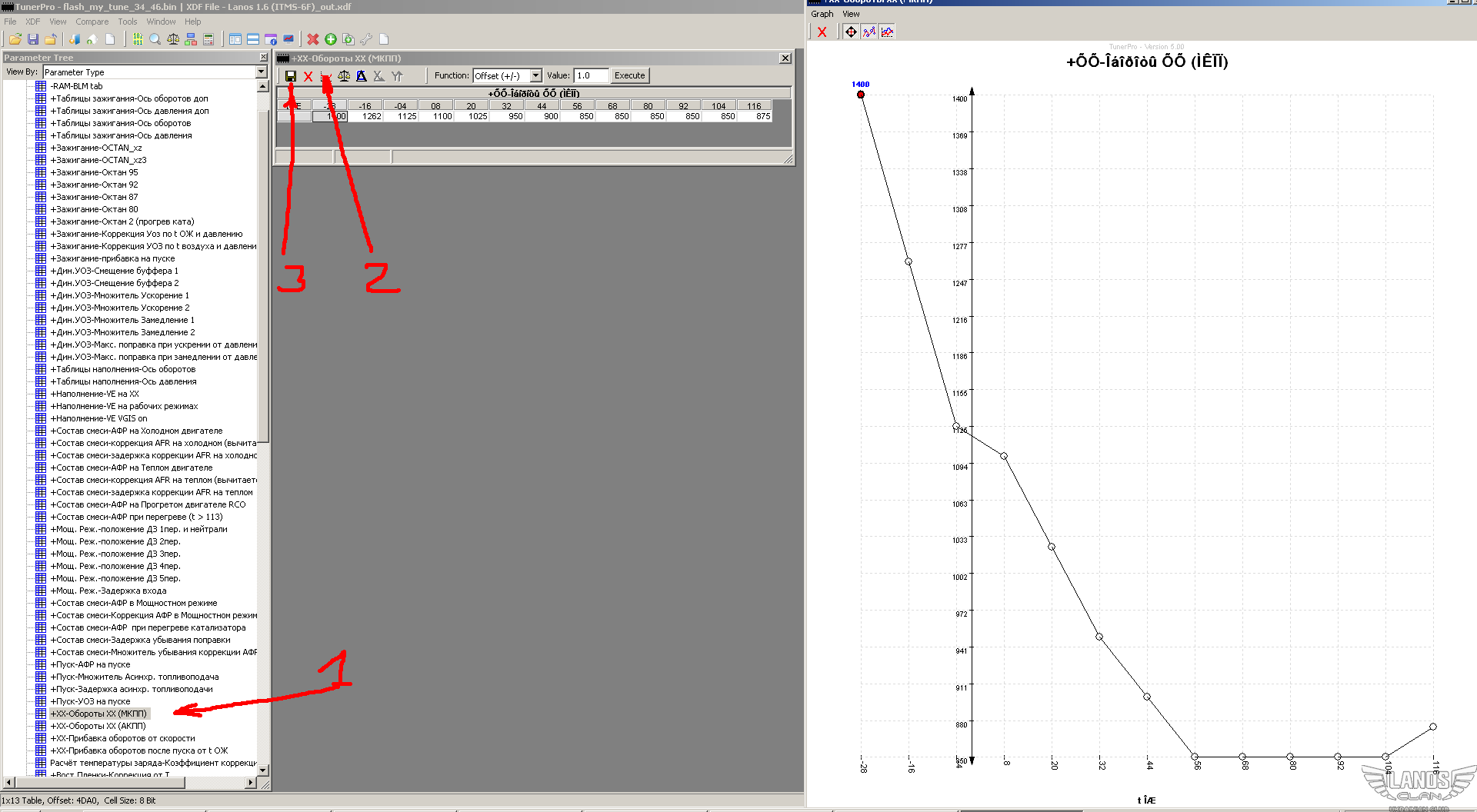Click the Open XDF folder icon

point(15,39)
